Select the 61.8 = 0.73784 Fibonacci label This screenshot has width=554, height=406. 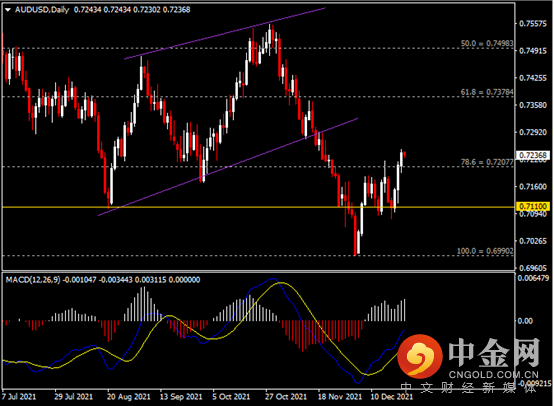[x=487, y=92]
